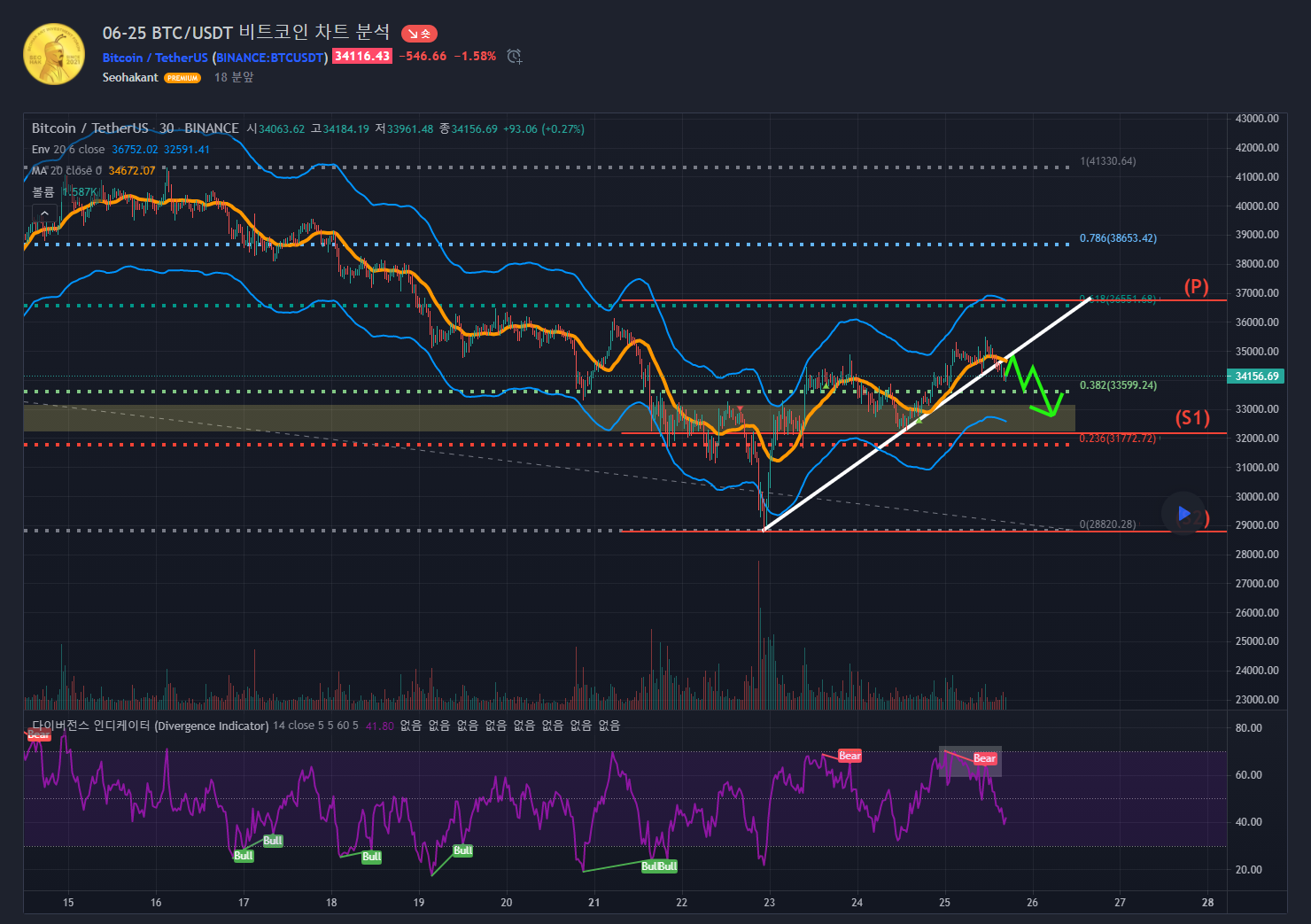Collapse the indicator legend with chevron button
The height and width of the screenshot is (924, 1311).
pos(44,214)
